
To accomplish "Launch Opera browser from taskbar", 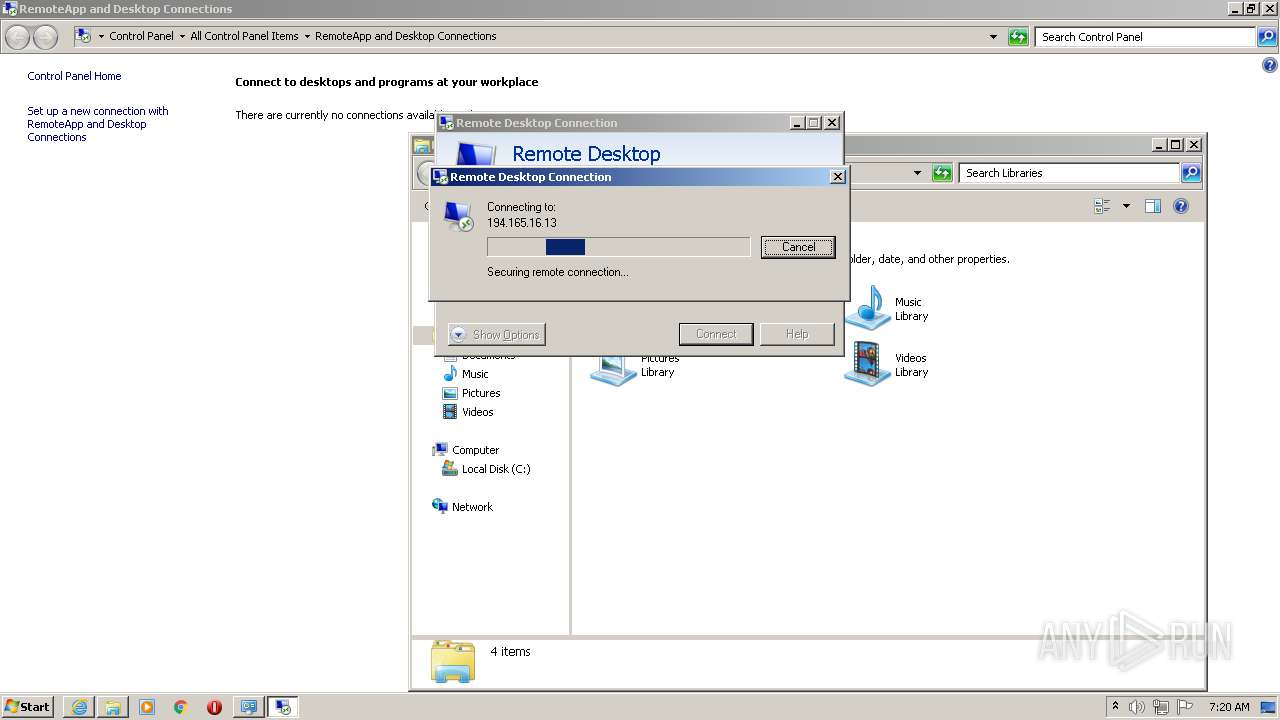I will pos(214,707).
